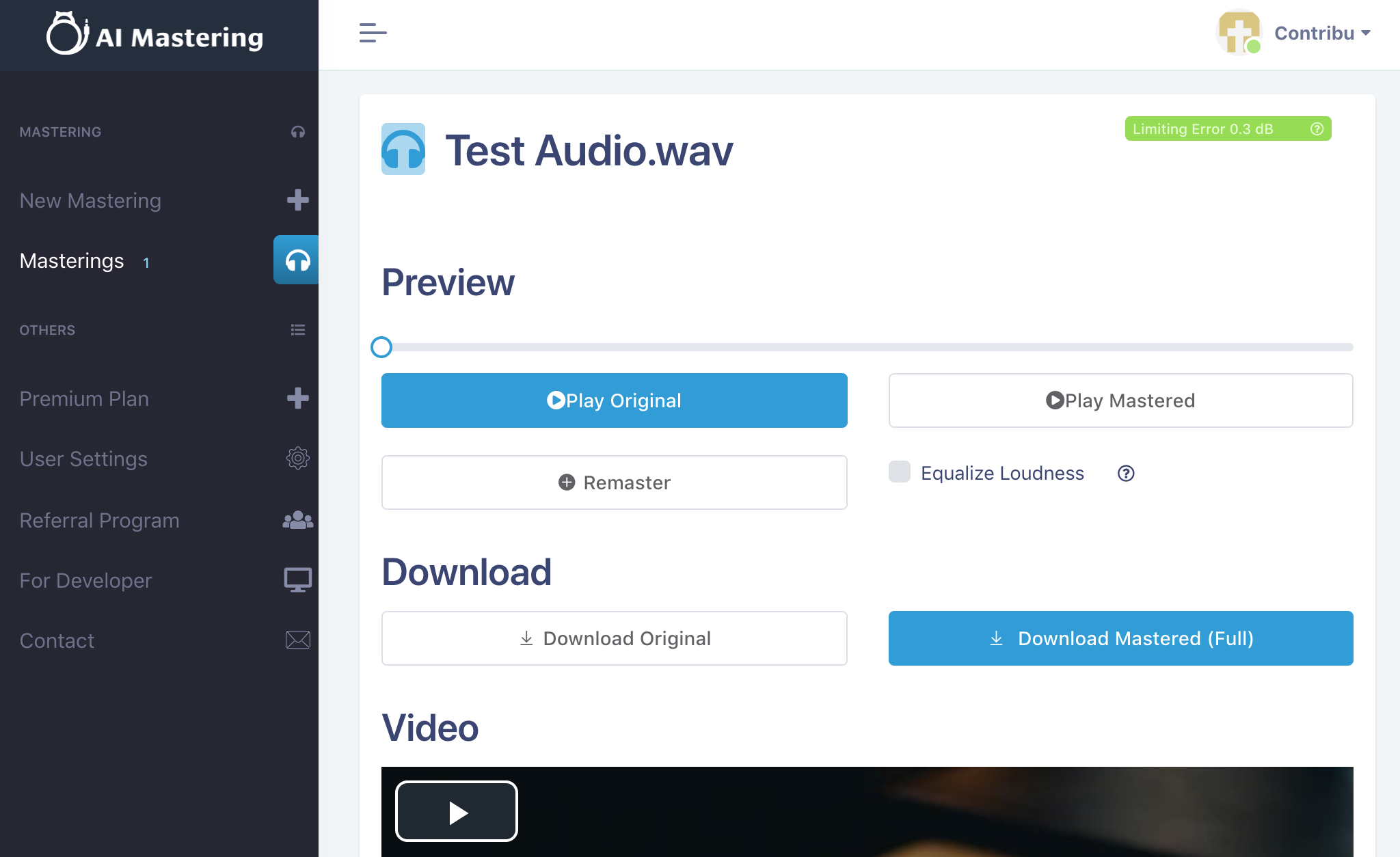This screenshot has width=1400, height=857.
Task: Click the user avatar image
Action: [x=1239, y=32]
